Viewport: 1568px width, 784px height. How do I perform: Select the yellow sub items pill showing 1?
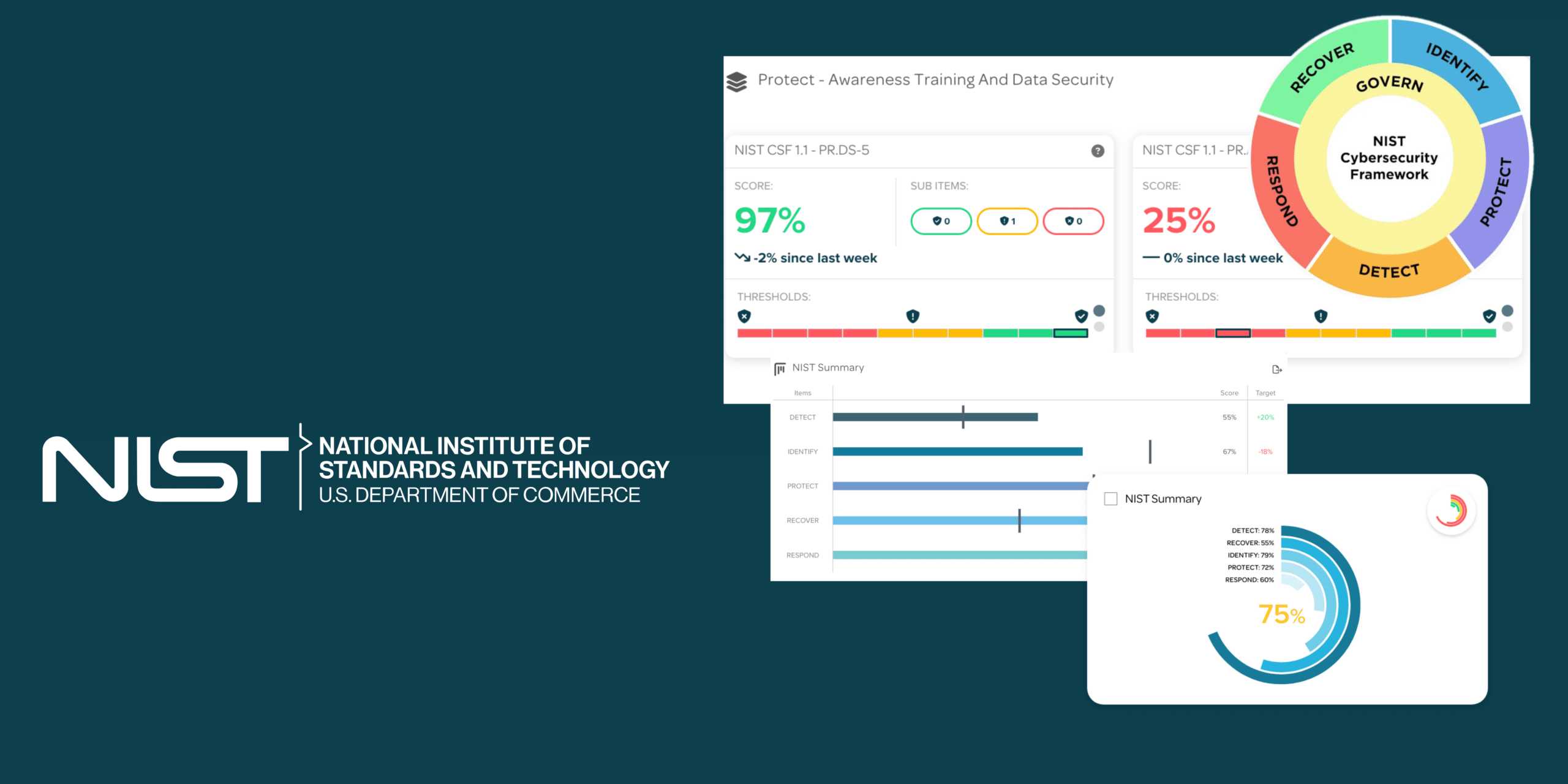click(1007, 221)
